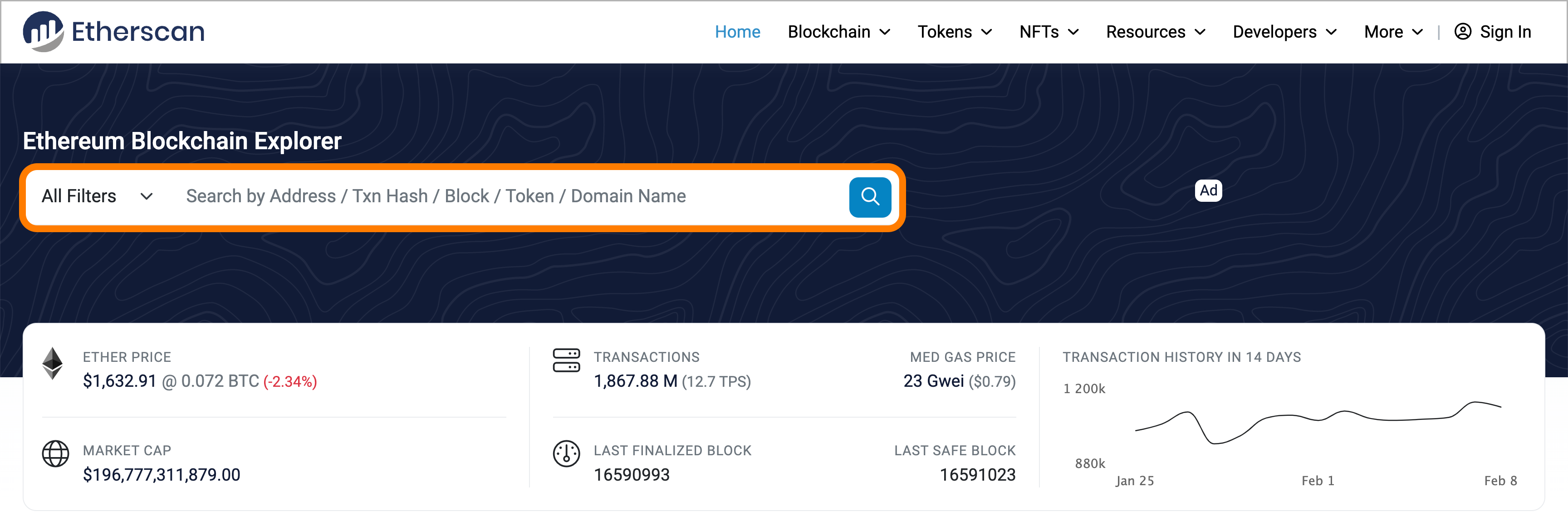Expand the More menu
Image resolution: width=1568 pixels, height=526 pixels.
pyautogui.click(x=1393, y=32)
